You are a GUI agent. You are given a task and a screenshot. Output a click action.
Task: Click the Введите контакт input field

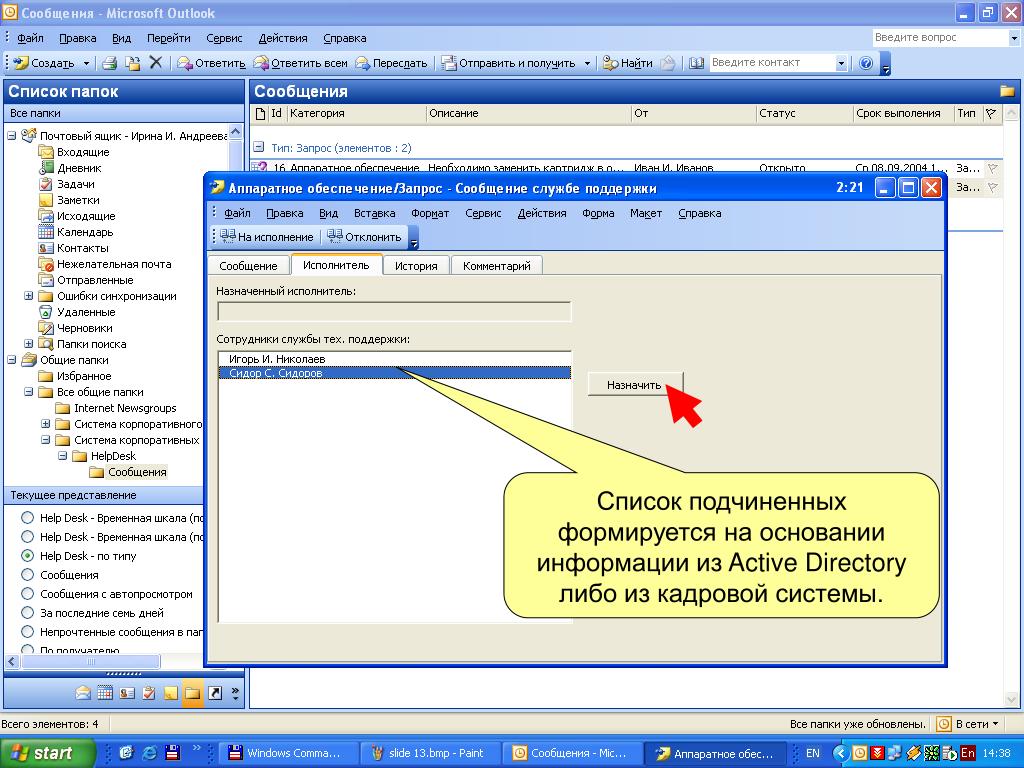(x=773, y=63)
